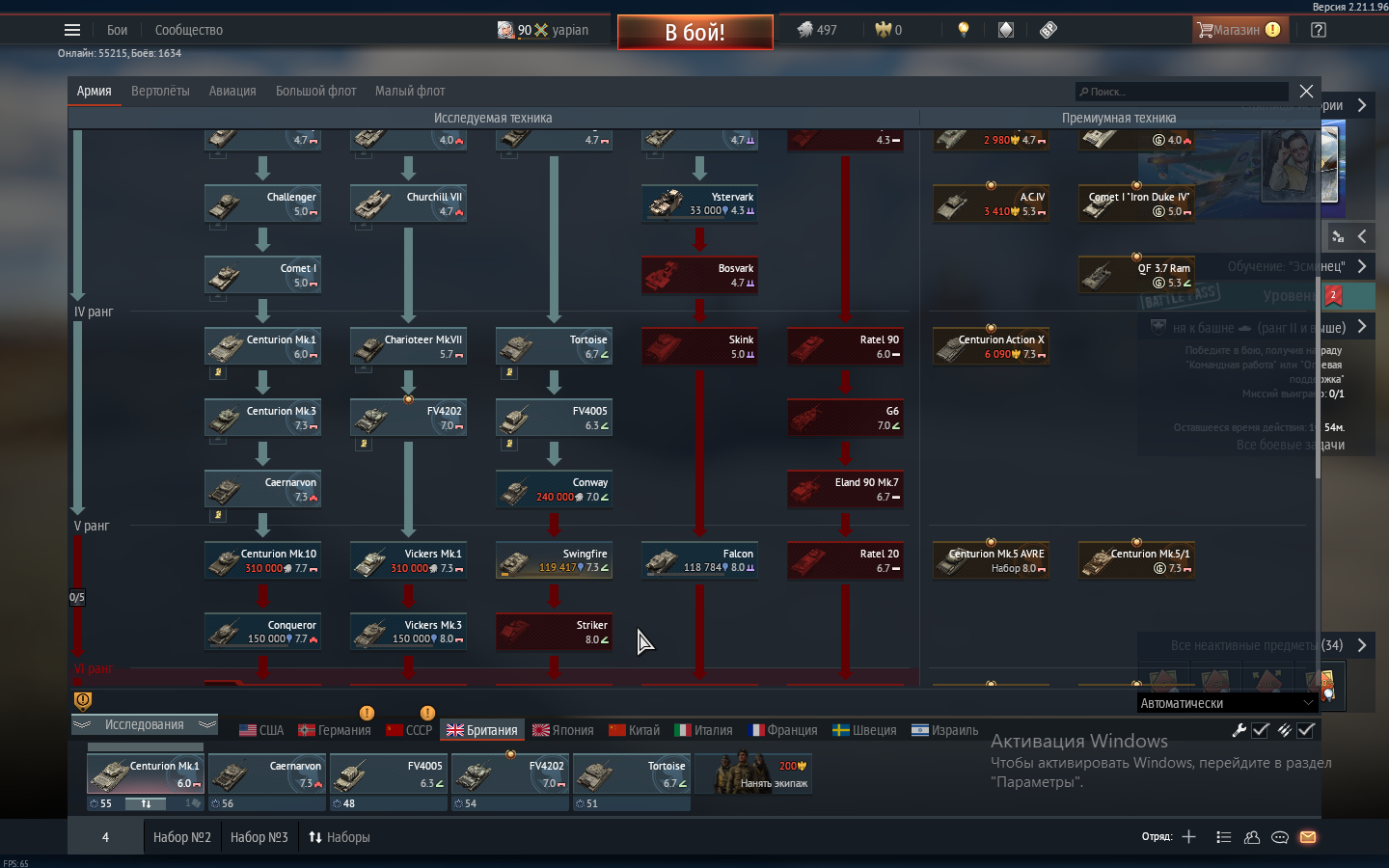
Task: Close the research tree with the X
Action: (1306, 91)
